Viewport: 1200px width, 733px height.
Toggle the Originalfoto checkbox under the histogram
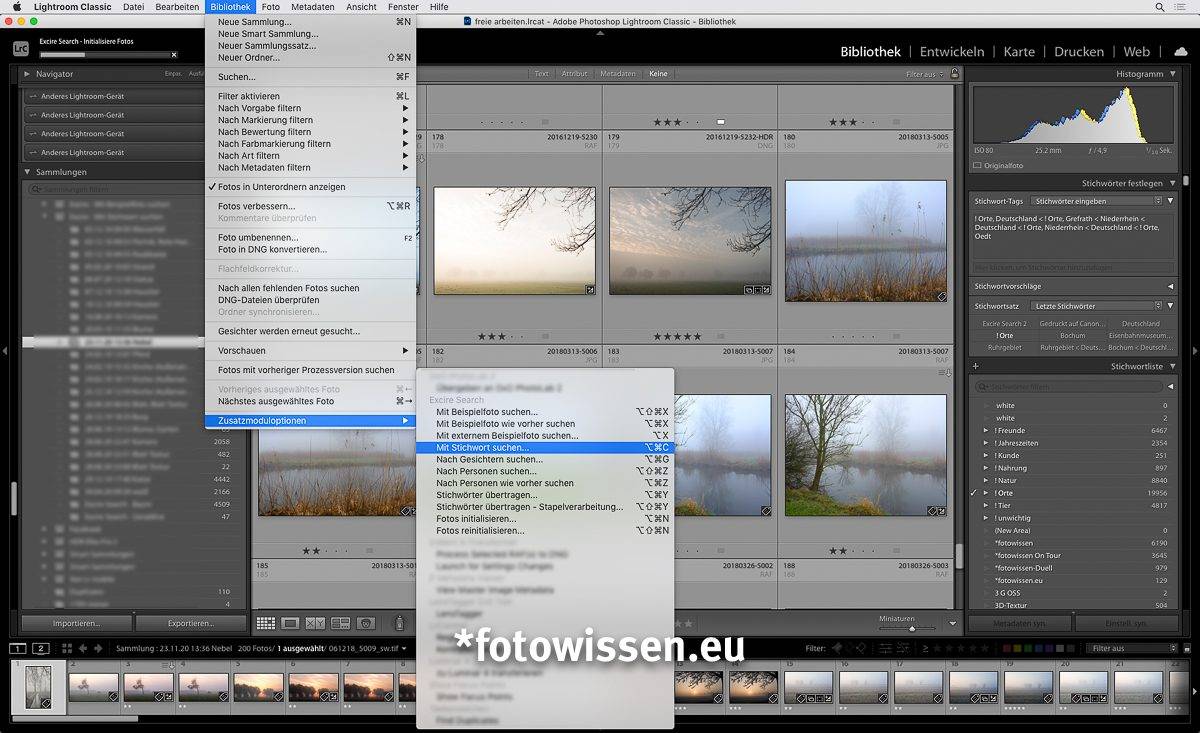[x=977, y=166]
